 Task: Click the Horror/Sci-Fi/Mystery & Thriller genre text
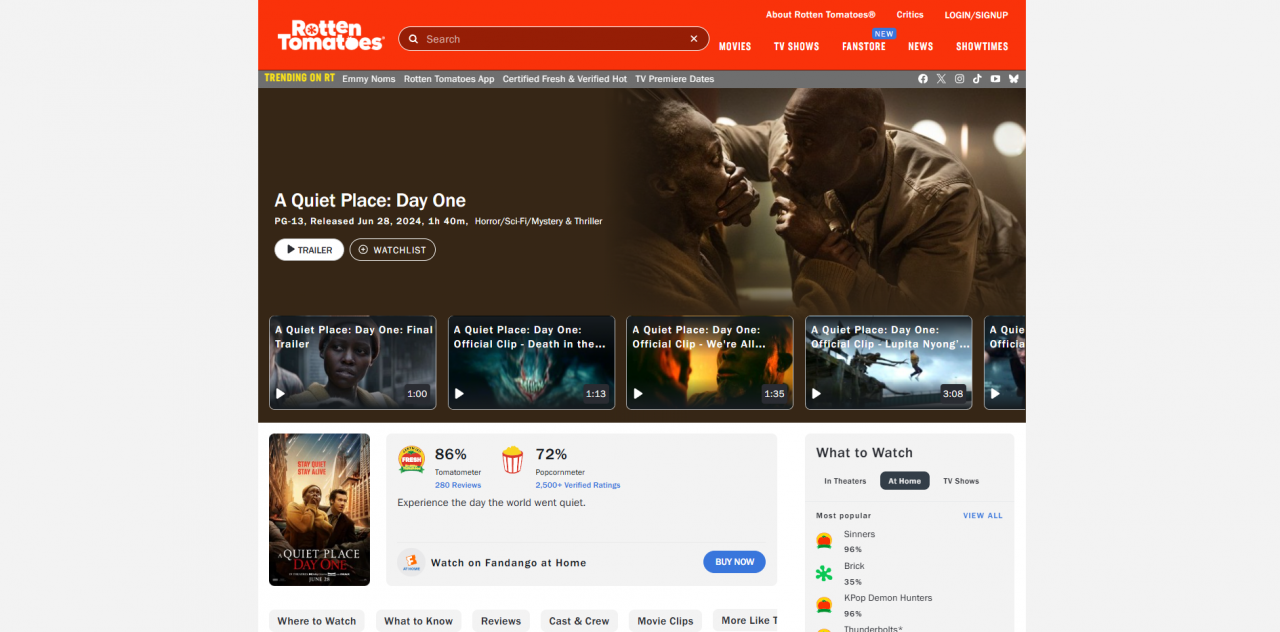[x=539, y=222]
